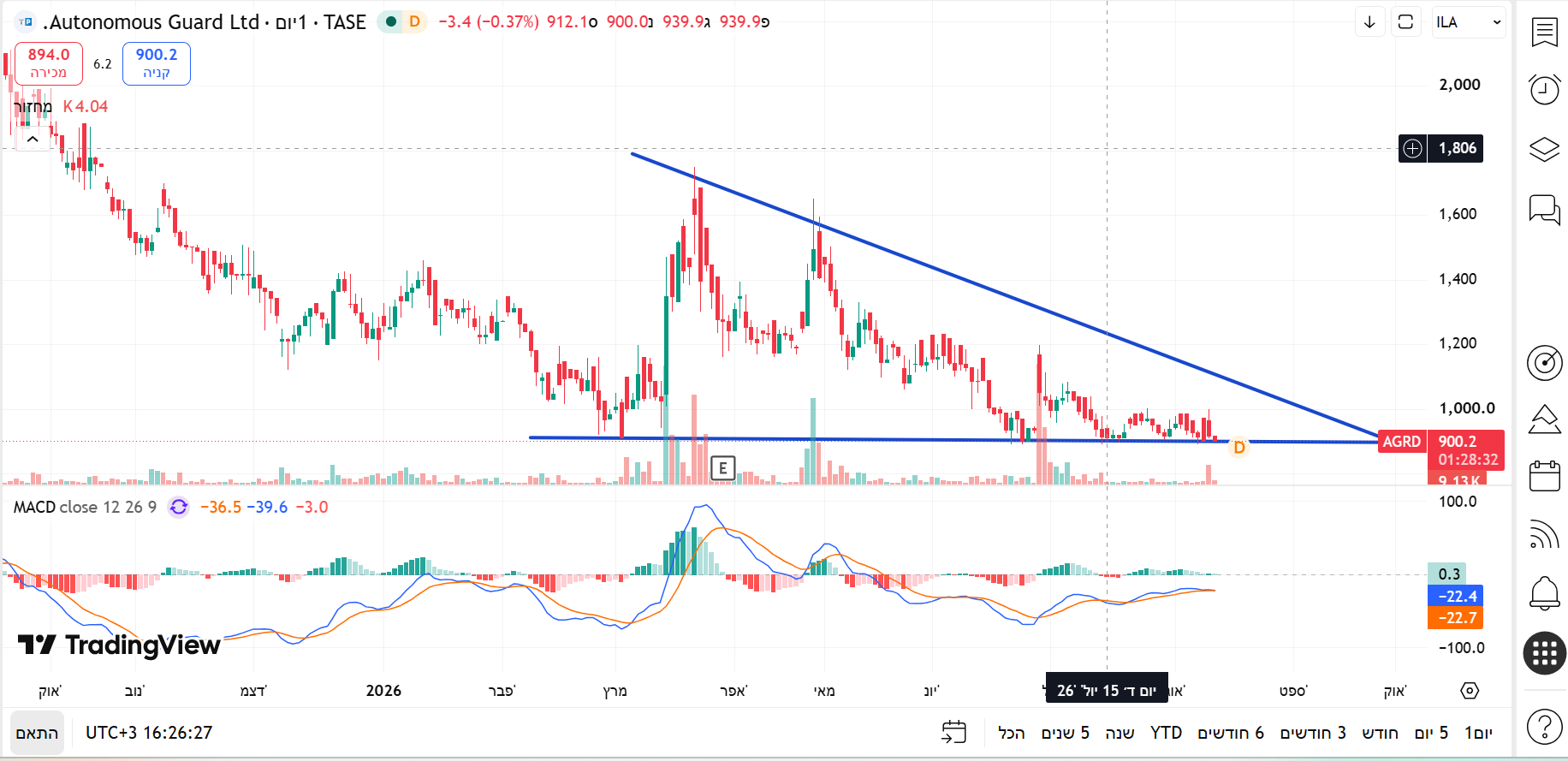Select the 5 שנים time range
This screenshot has height=761, width=1568.
pyautogui.click(x=1066, y=733)
